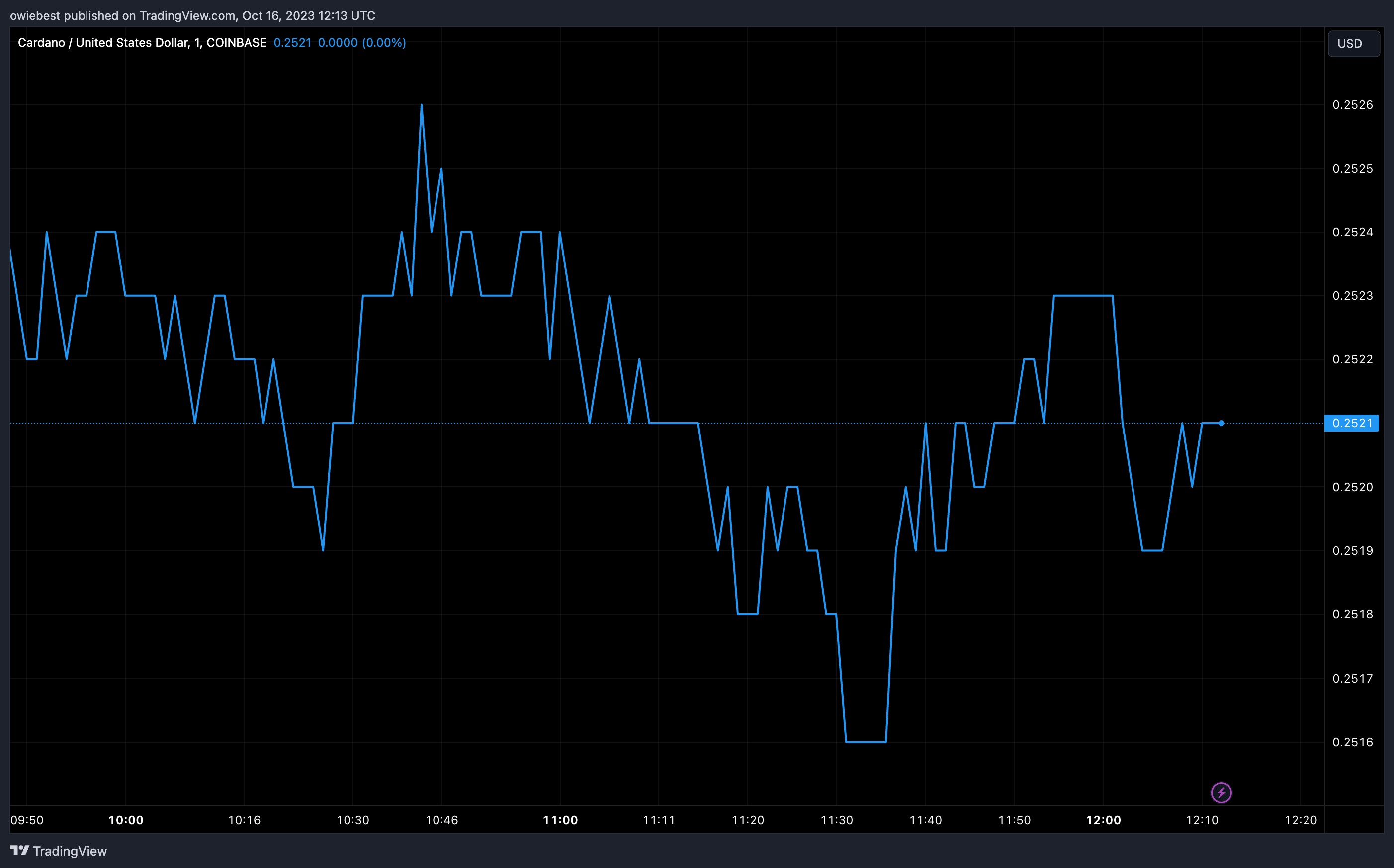Click the 12:00 time axis label
Image resolution: width=1394 pixels, height=868 pixels.
[x=1103, y=820]
